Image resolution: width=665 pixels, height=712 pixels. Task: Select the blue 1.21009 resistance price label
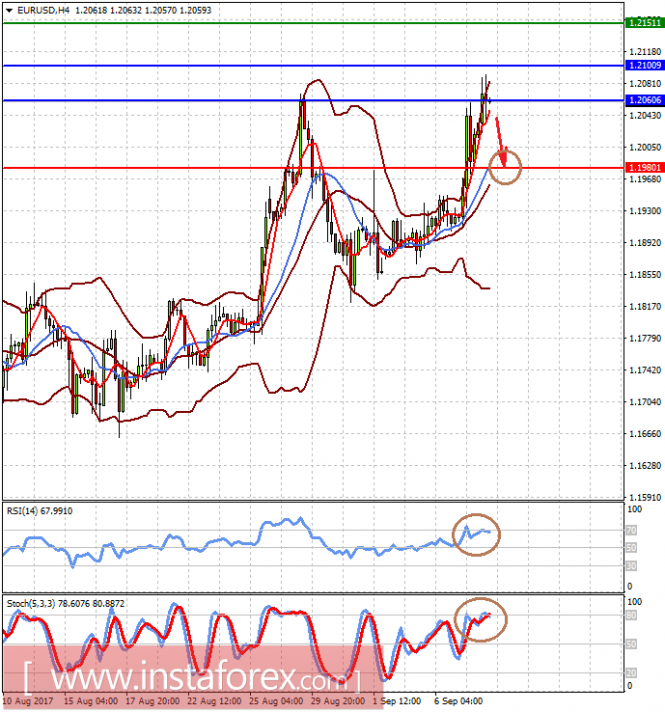(645, 65)
